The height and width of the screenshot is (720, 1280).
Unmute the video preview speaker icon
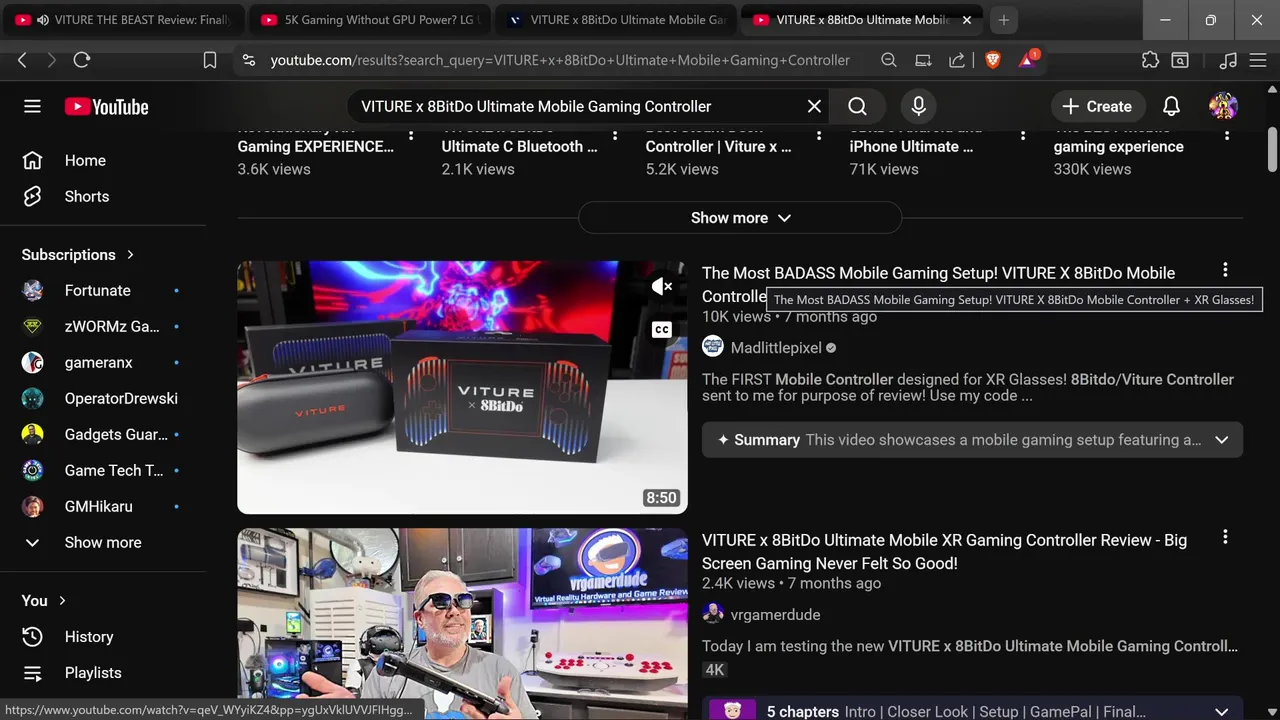(662, 287)
